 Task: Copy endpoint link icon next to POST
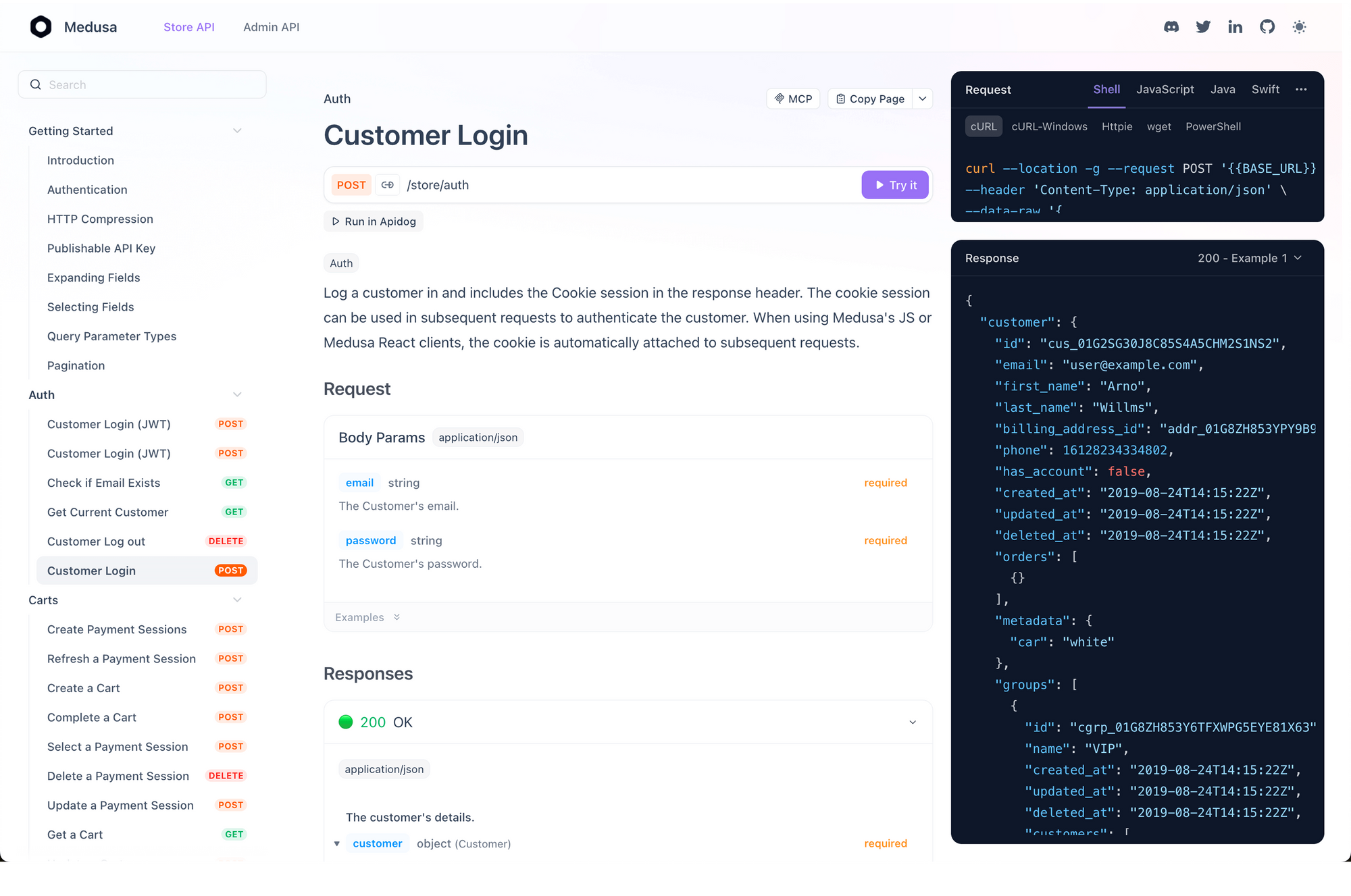(x=387, y=185)
